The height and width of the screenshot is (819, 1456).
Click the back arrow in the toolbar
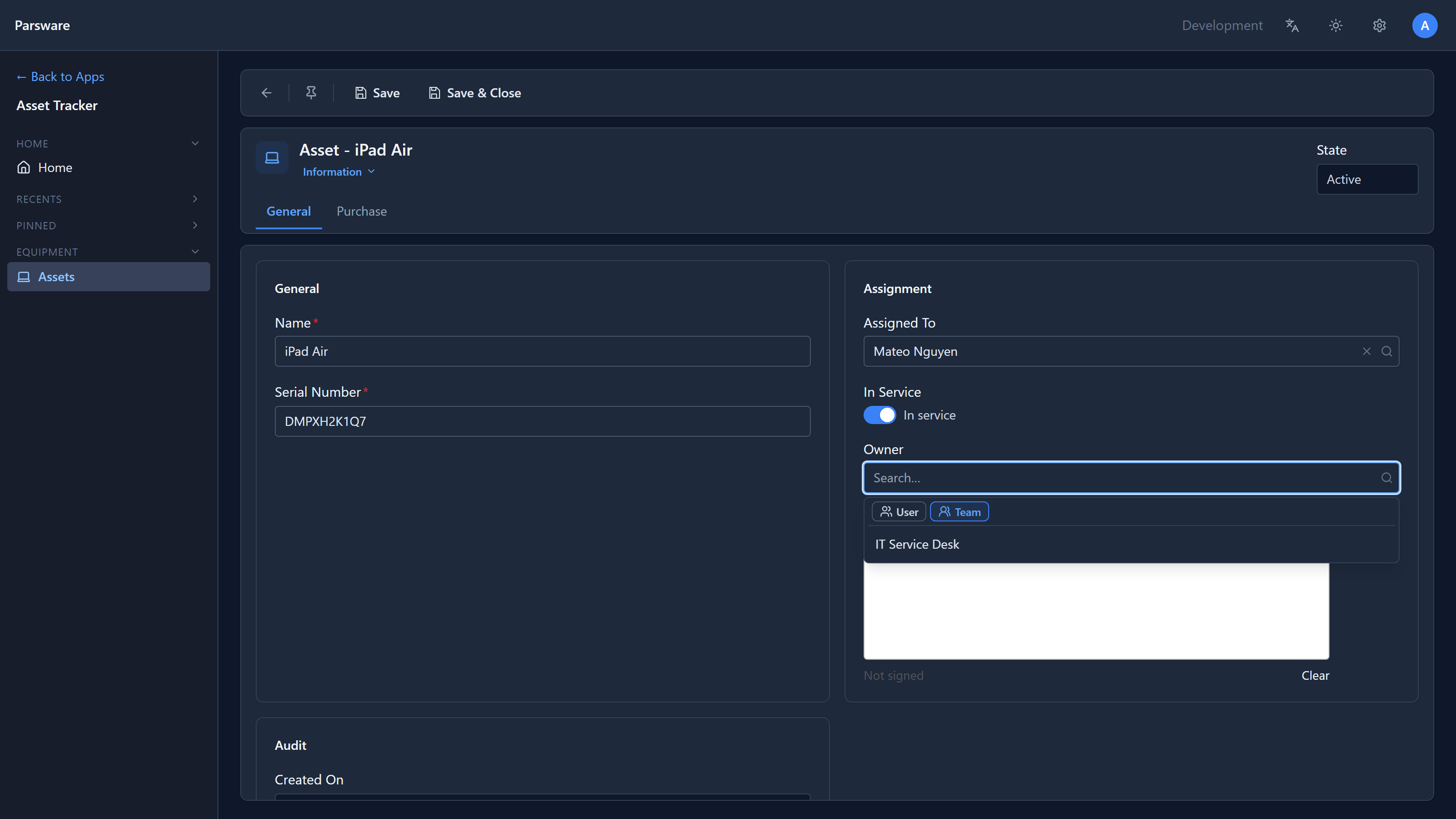coord(266,93)
